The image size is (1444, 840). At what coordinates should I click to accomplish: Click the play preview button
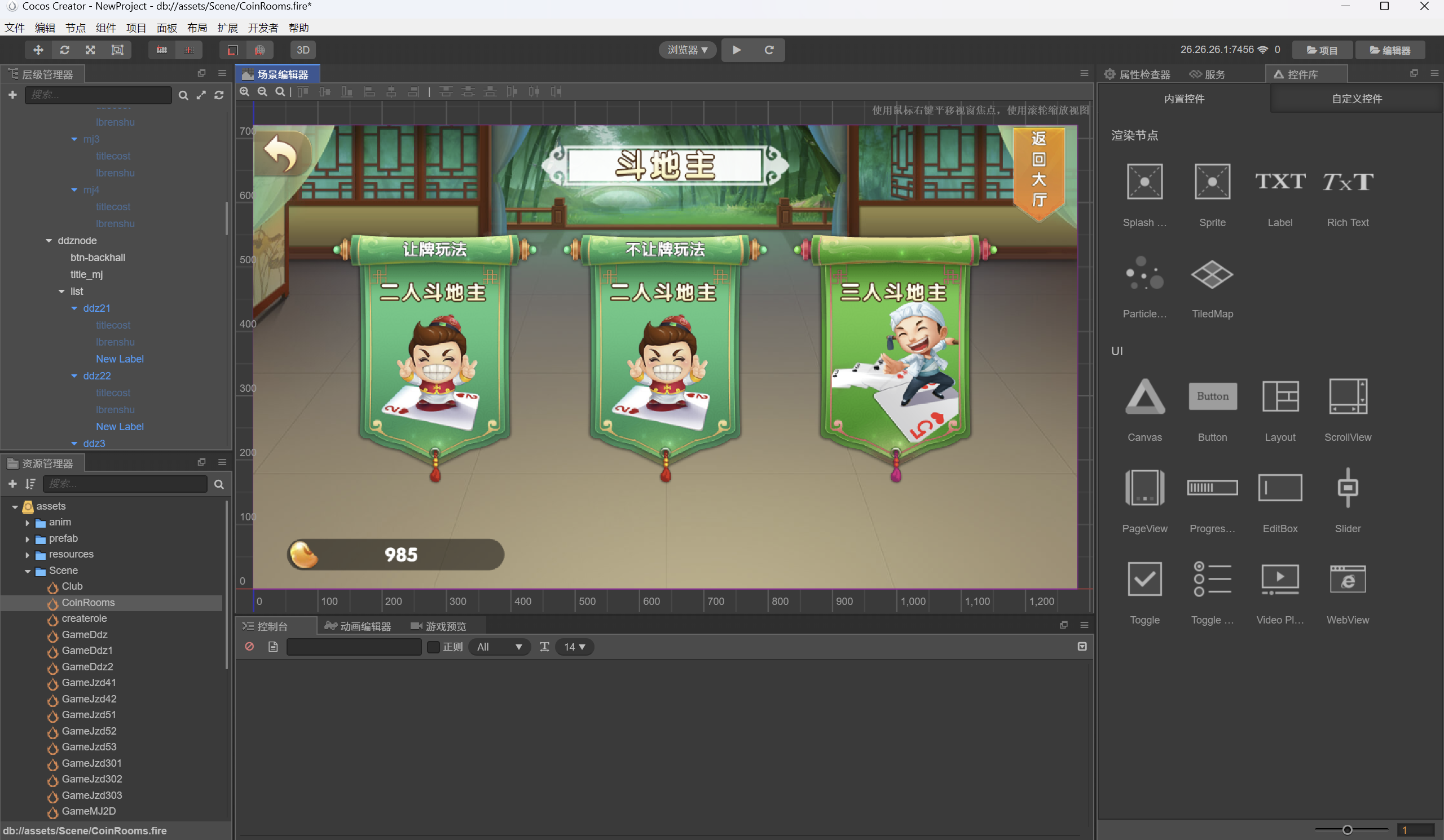[x=737, y=50]
